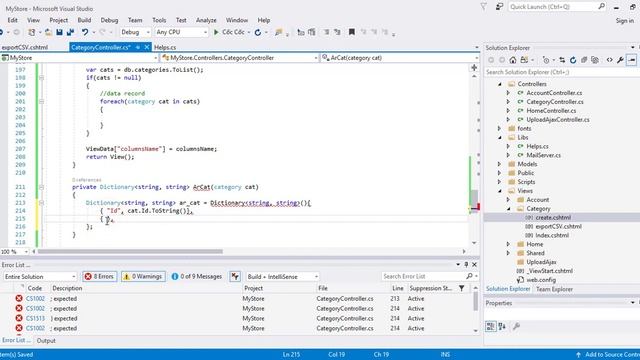Screen dimensions: 640x360
Task: Switch to the Helps.cs tab
Action: pyautogui.click(x=165, y=47)
